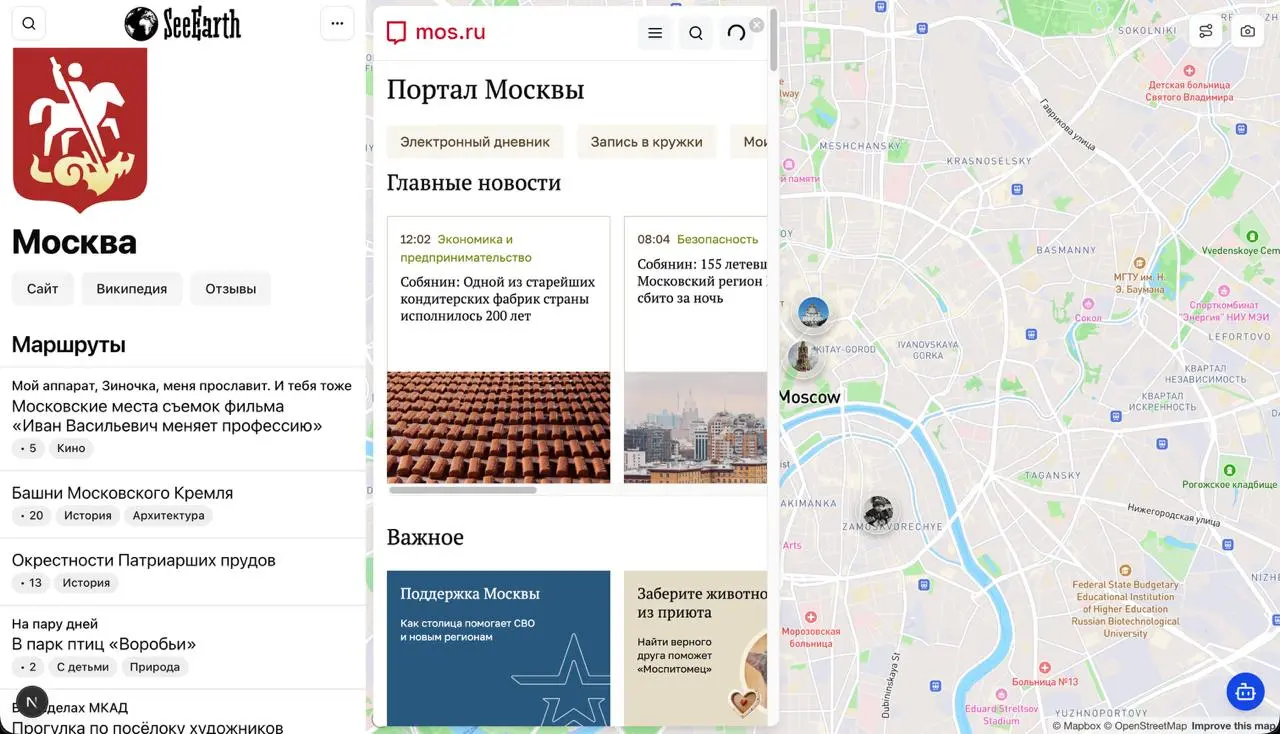1280x734 pixels.
Task: Open the three-dots more options menu
Action: tap(337, 24)
